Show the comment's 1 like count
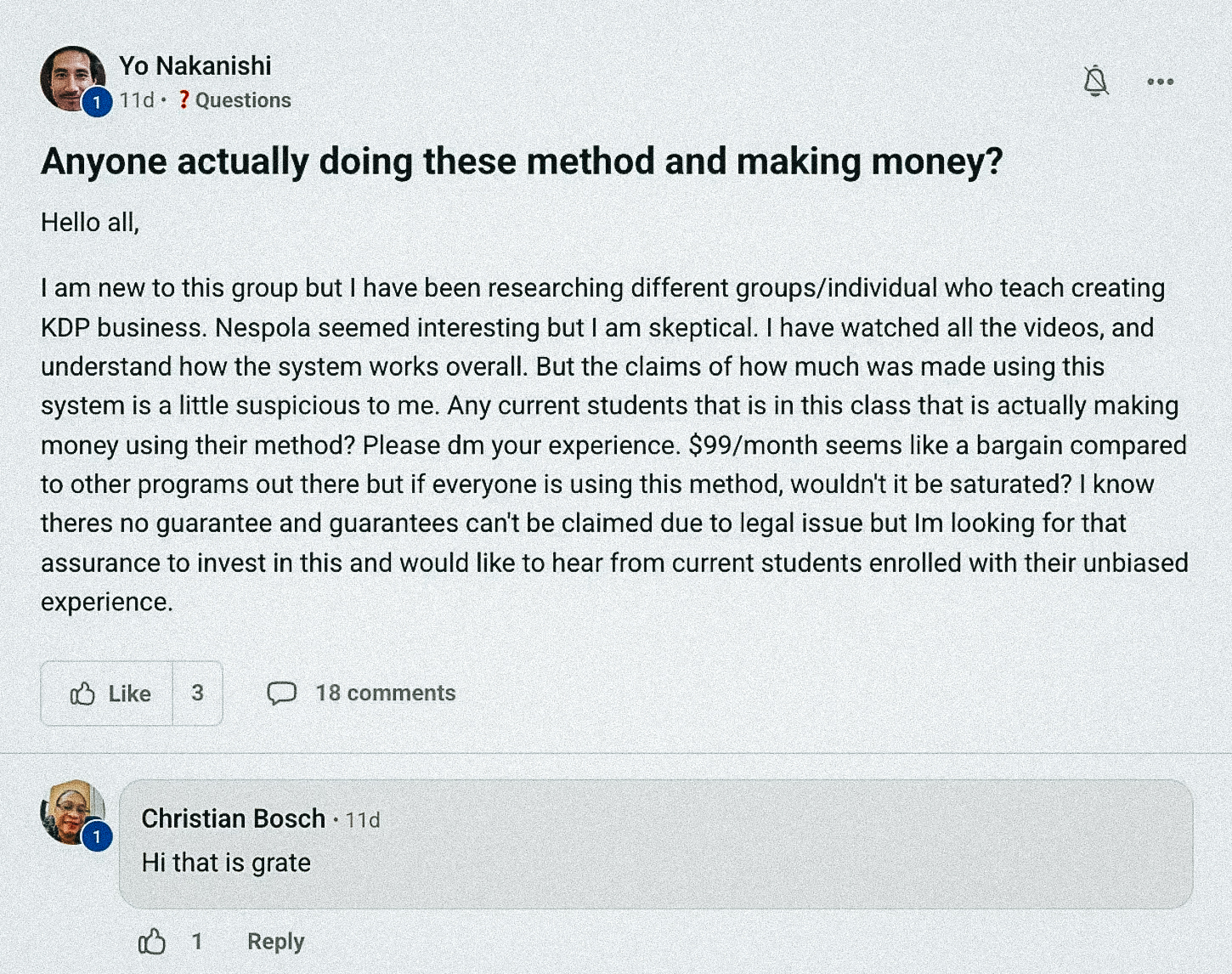Viewport: 1232px width, 974px height. pyautogui.click(x=197, y=942)
